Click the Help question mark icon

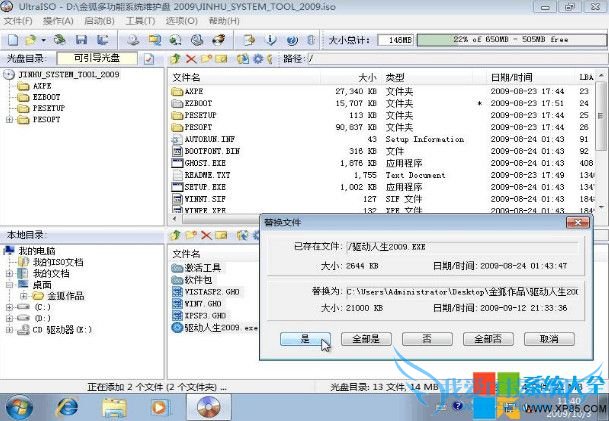point(292,40)
